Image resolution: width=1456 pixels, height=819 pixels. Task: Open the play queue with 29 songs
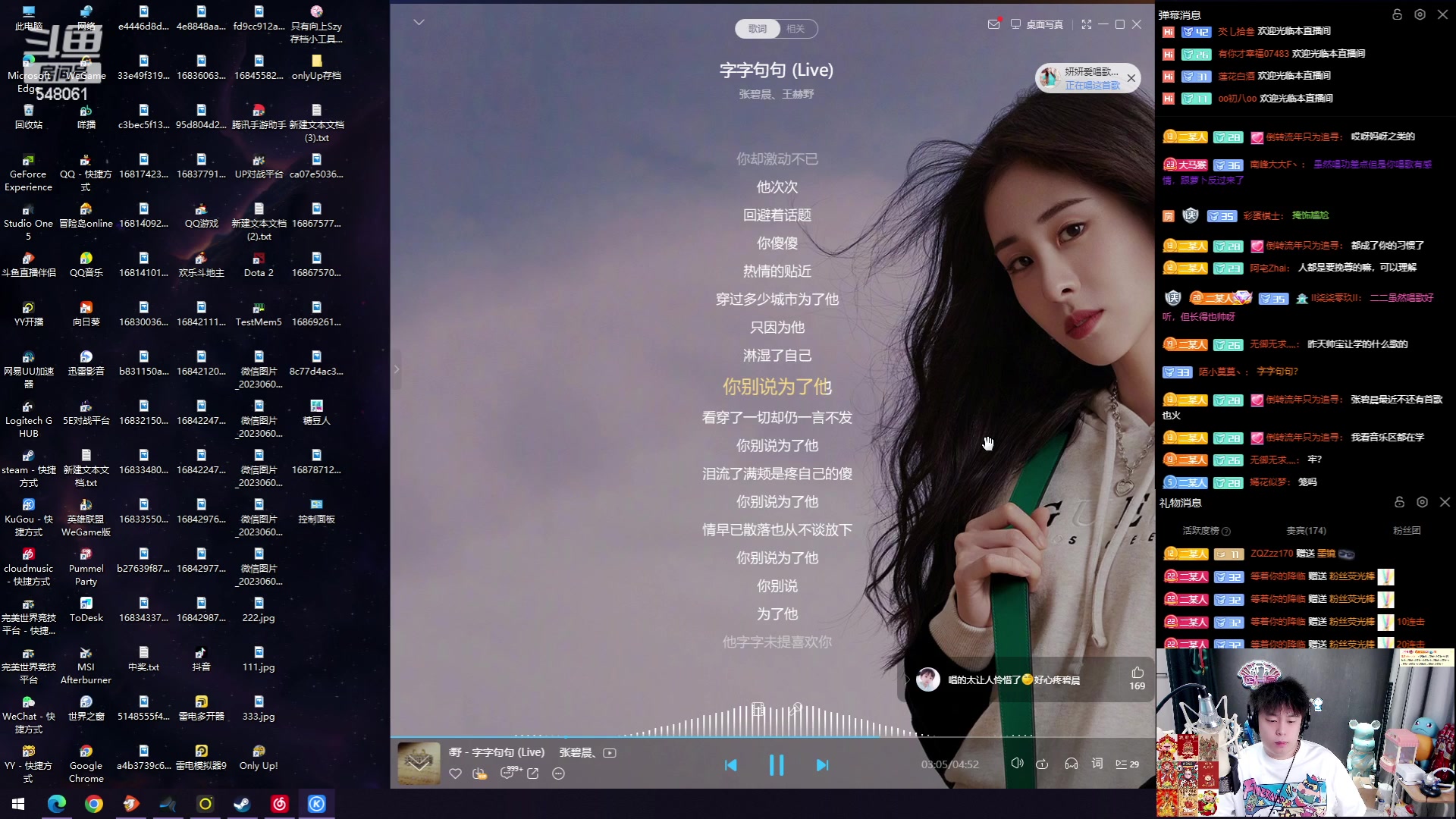[x=1127, y=764]
